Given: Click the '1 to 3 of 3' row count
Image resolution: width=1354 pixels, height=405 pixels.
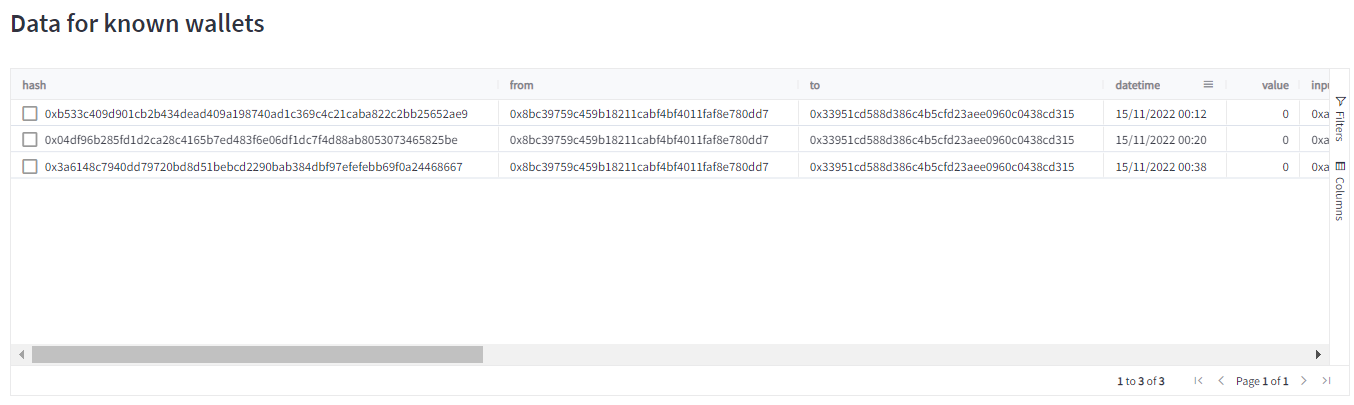Looking at the screenshot, I should click(x=1141, y=381).
